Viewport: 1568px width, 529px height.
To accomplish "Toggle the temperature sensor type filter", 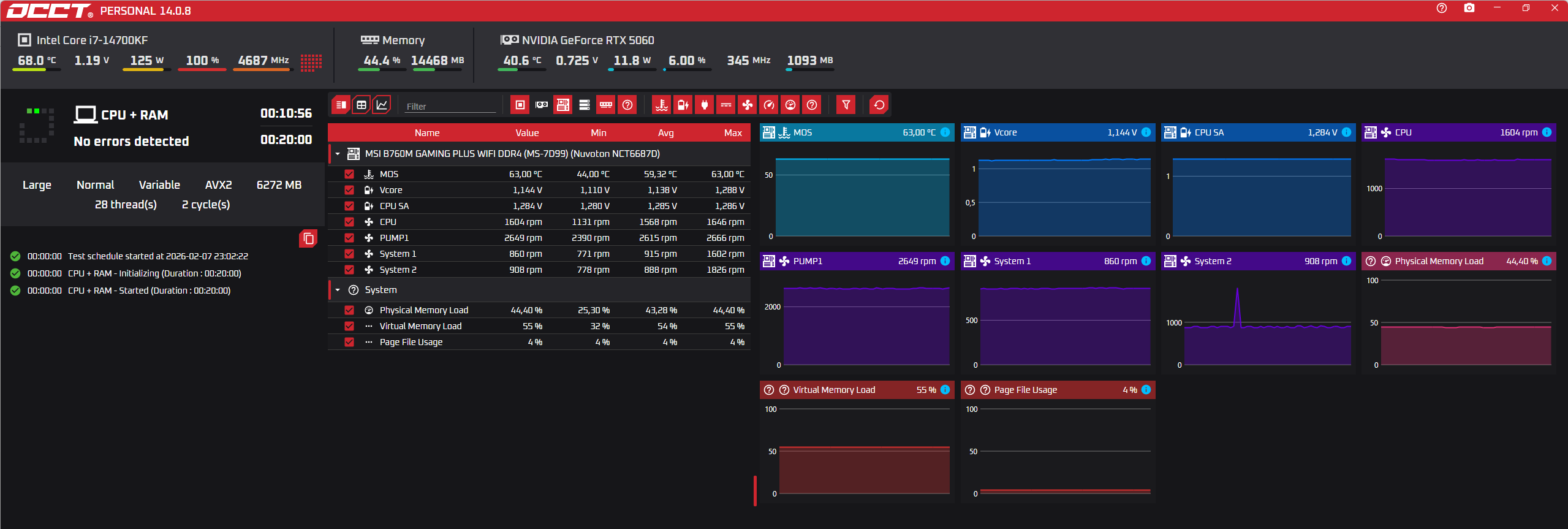I will [x=662, y=105].
